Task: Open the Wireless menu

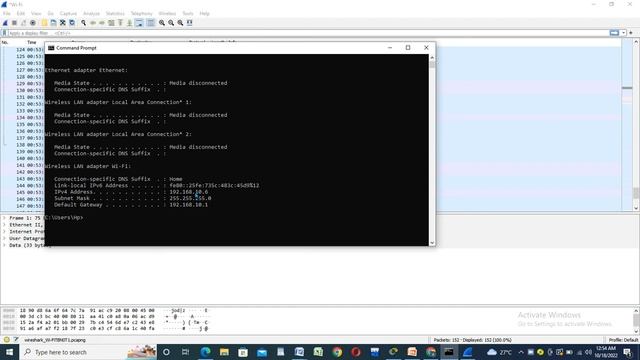Action: tap(167, 13)
